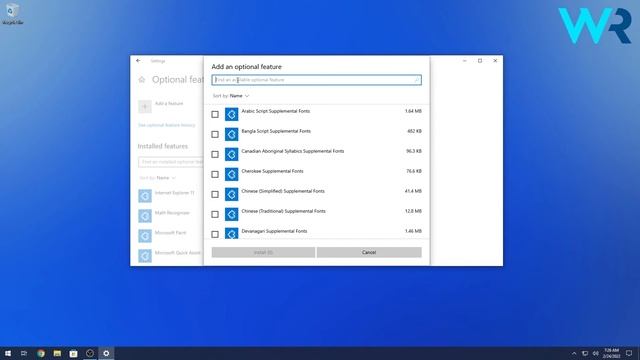Click the Canadian Aboriginal Syllabics feature icon
This screenshot has height=360, width=640.
click(231, 154)
